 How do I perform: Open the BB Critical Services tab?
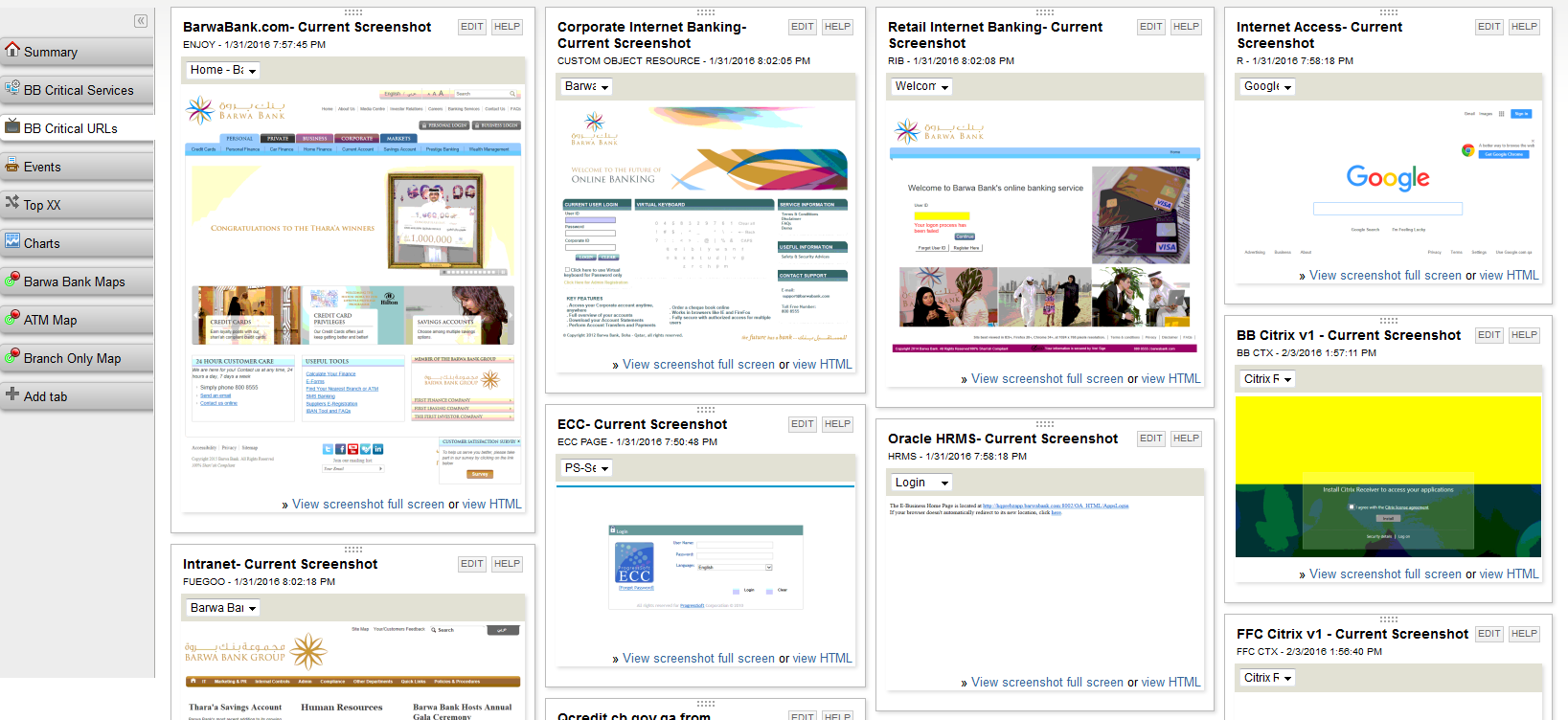77,90
